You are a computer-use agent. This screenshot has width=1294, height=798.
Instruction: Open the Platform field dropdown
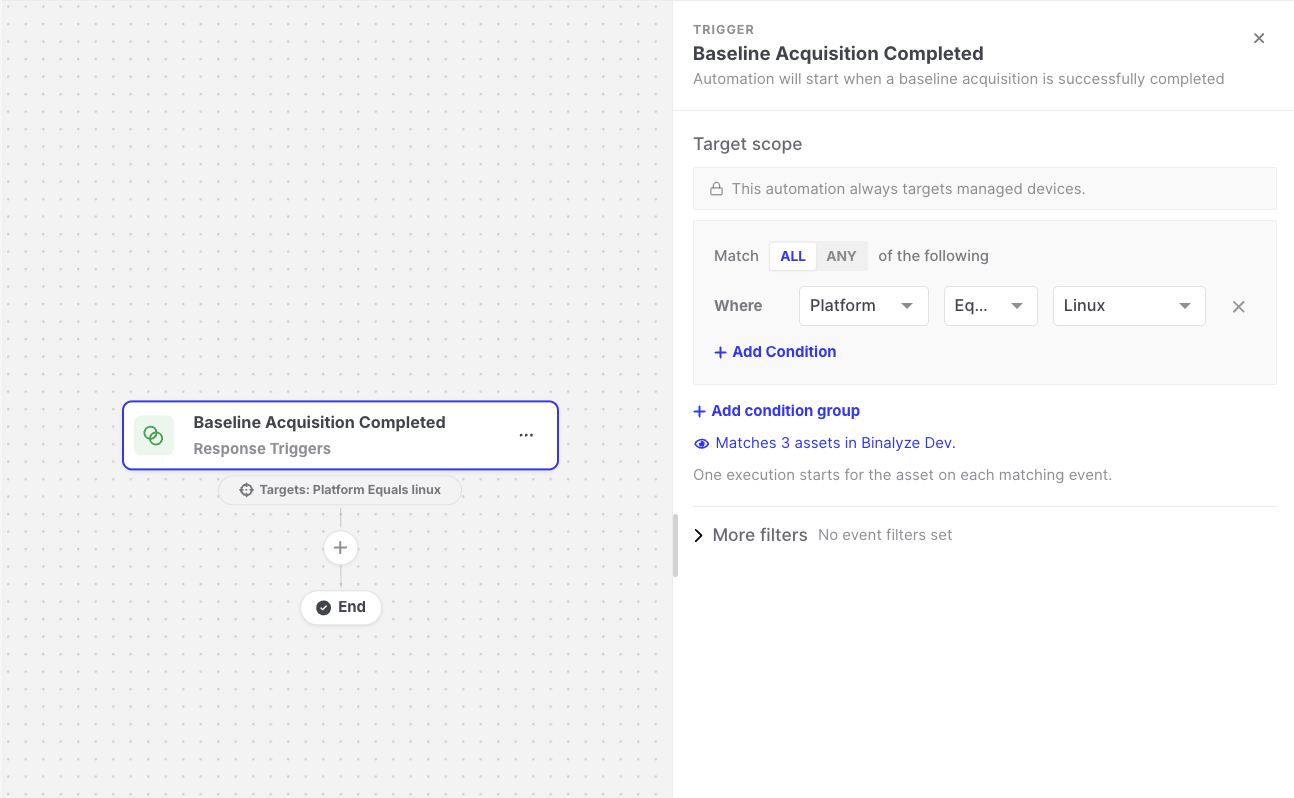(x=864, y=306)
